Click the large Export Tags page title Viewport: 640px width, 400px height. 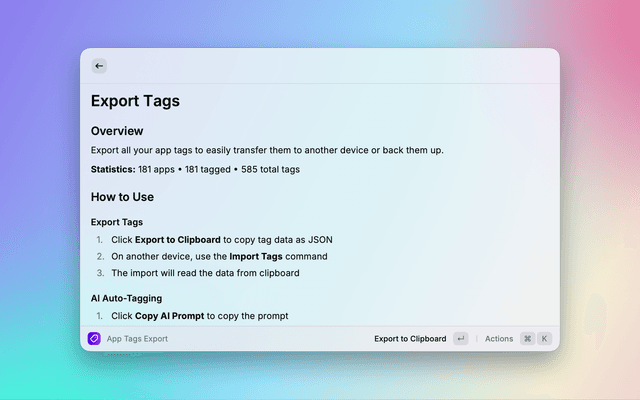(135, 101)
